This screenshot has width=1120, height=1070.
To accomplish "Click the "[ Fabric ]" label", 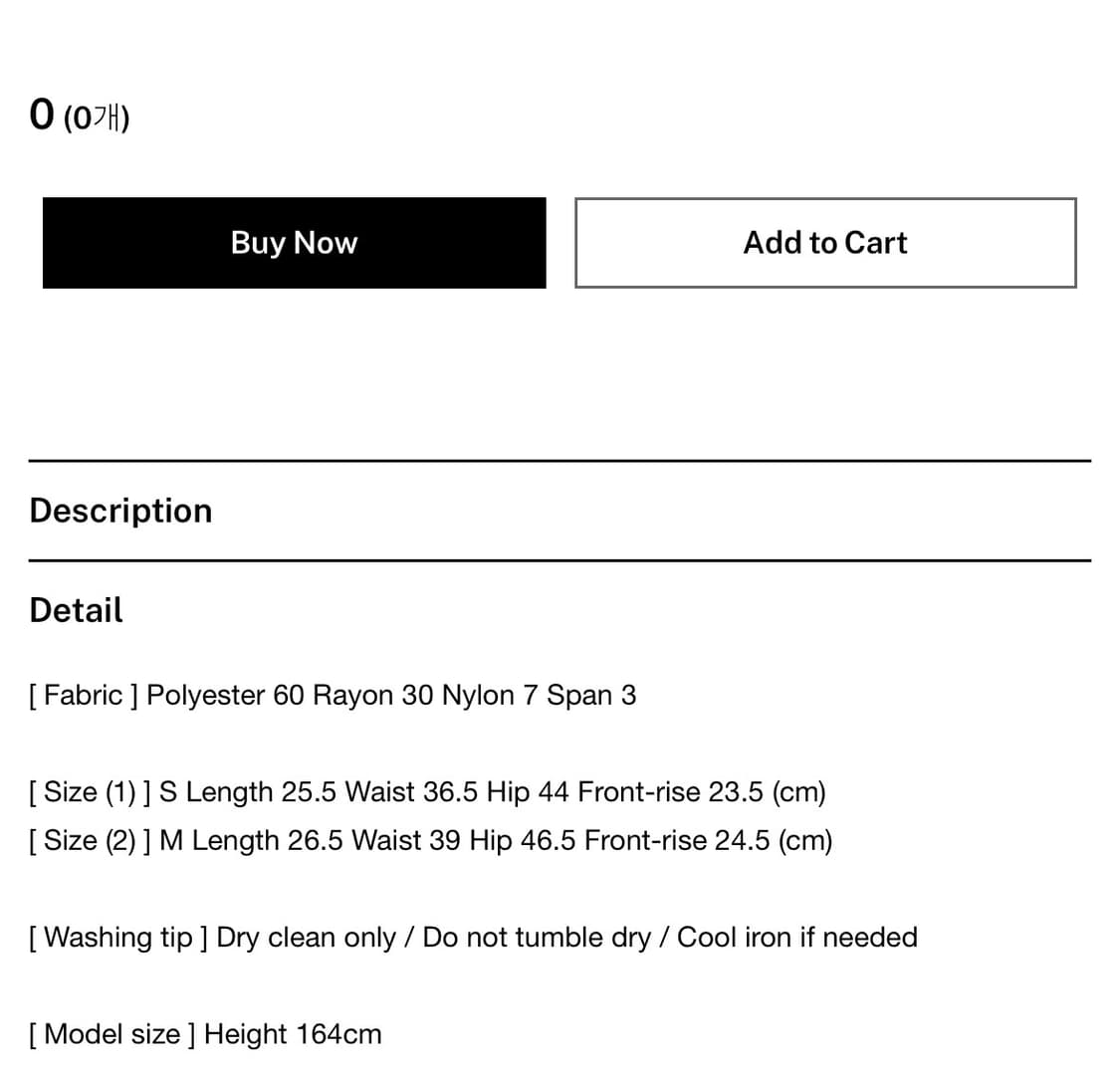I will coord(84,695).
